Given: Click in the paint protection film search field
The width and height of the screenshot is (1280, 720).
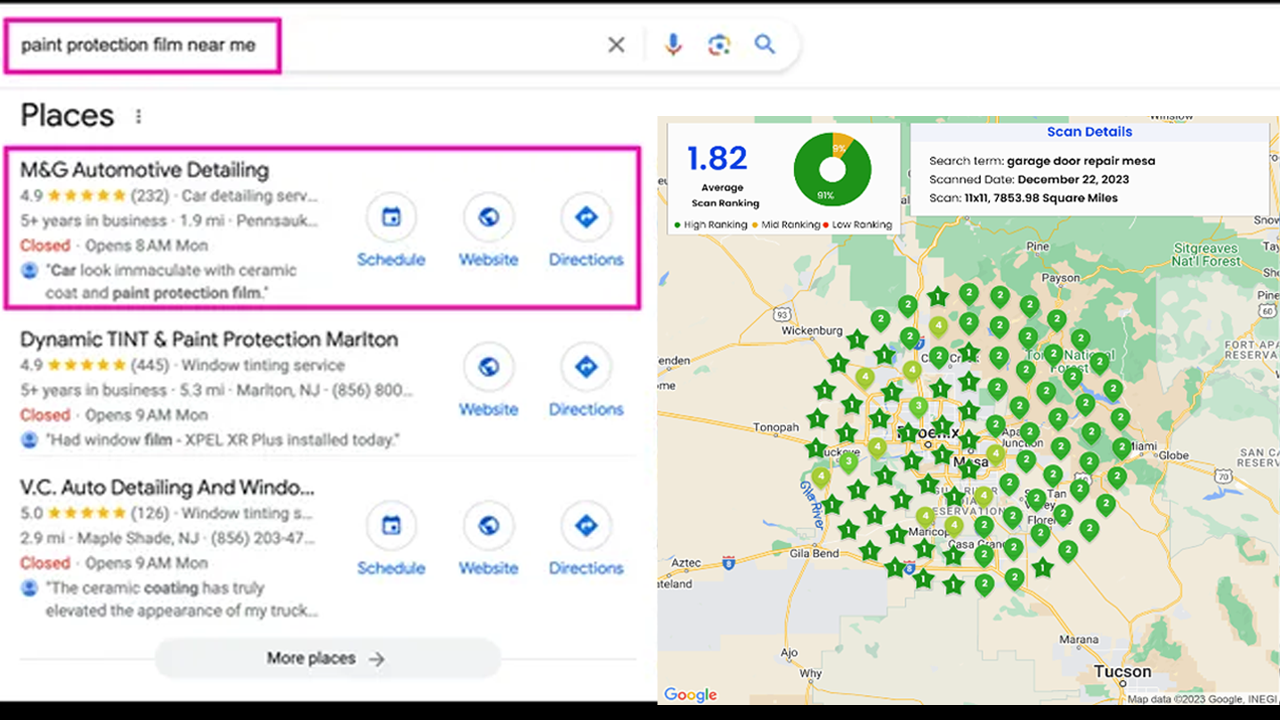Looking at the screenshot, I should tap(140, 45).
